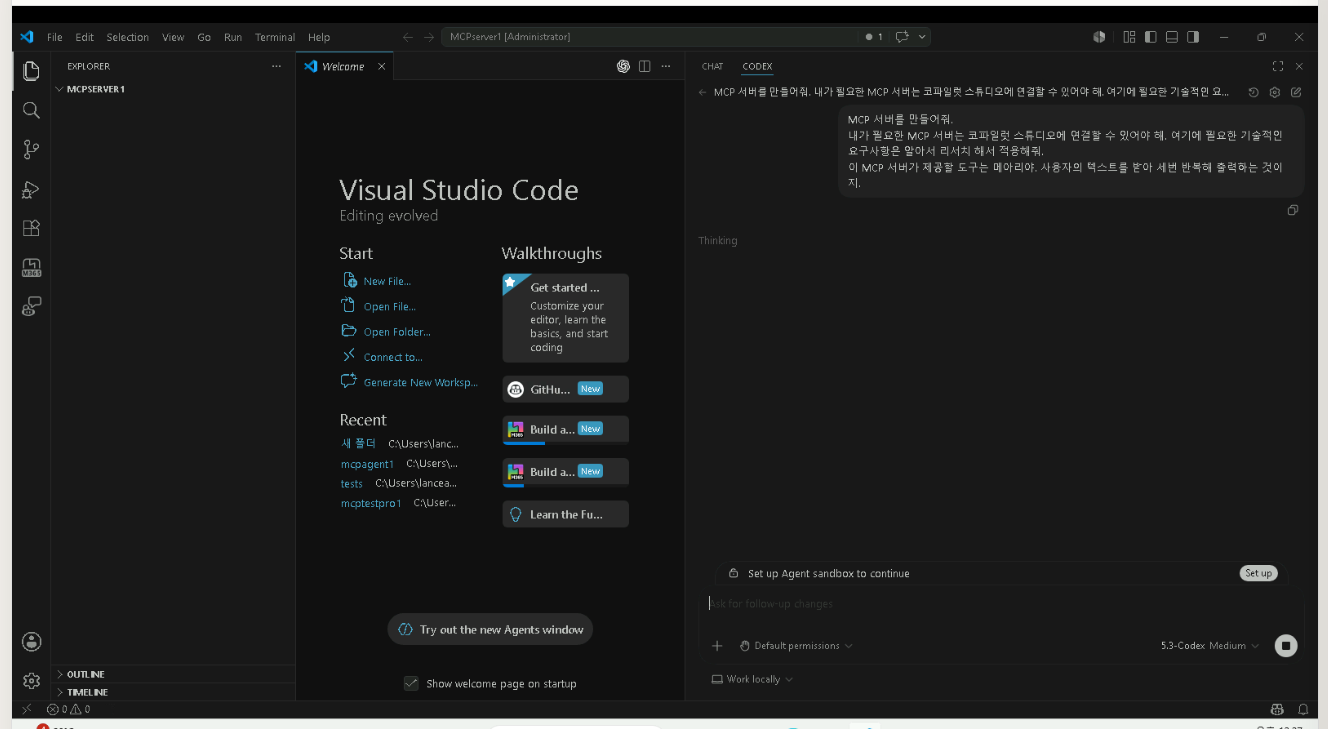Screen dimensions: 1328x729
Task: Open Codex settings gear
Action: tap(1275, 92)
